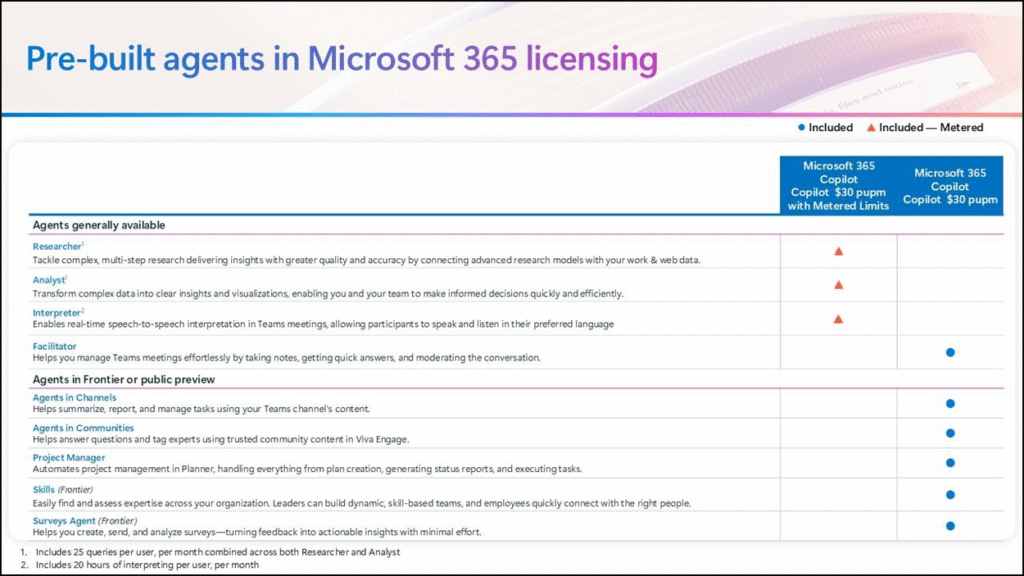This screenshot has height=576, width=1024.
Task: Open the Facilitator agent link
Action: pos(54,346)
